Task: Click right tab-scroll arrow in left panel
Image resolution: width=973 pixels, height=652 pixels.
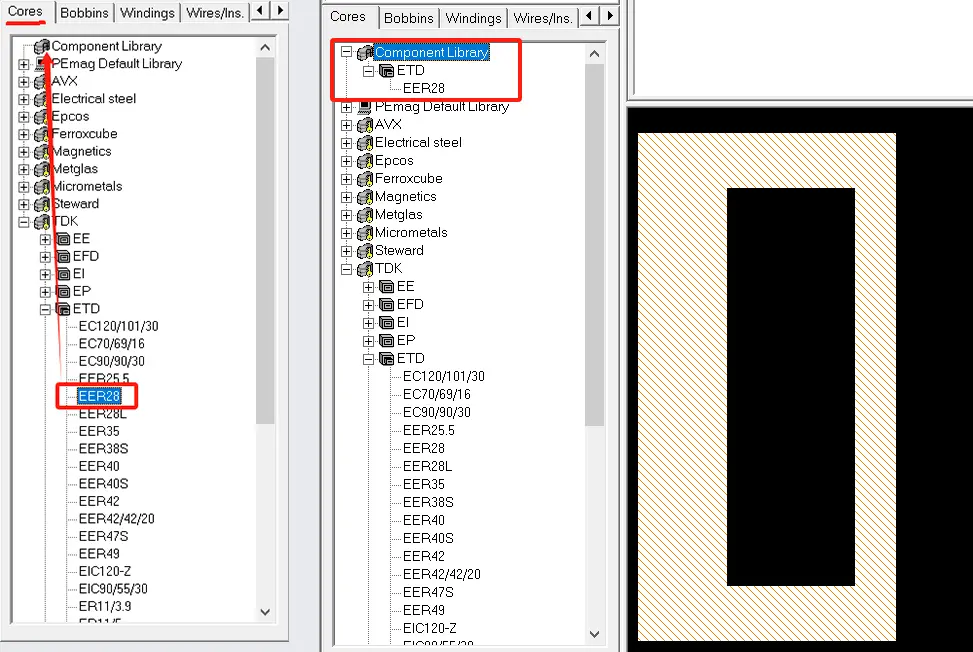Action: 280,11
